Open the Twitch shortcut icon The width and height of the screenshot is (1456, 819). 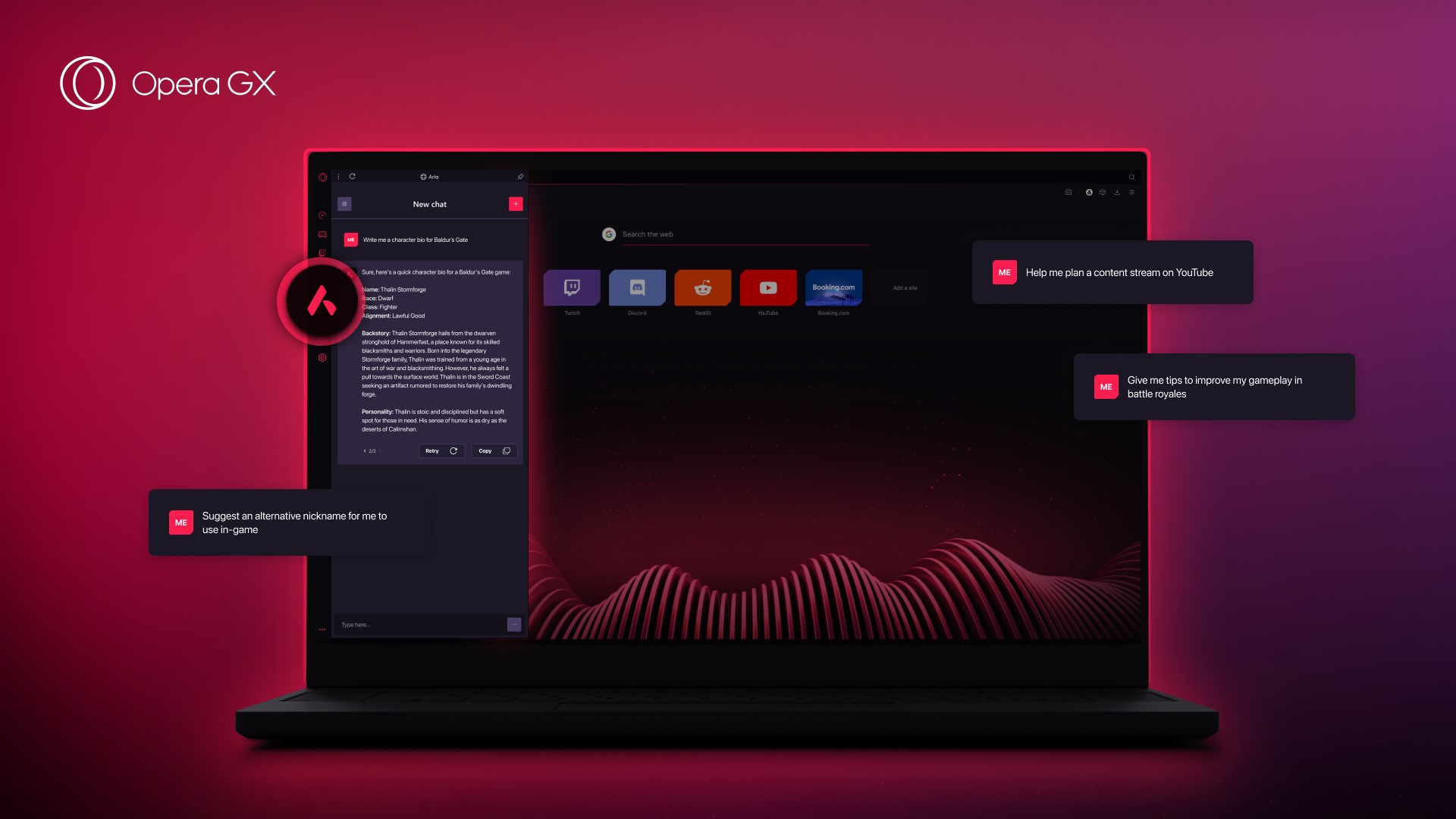[x=572, y=288]
